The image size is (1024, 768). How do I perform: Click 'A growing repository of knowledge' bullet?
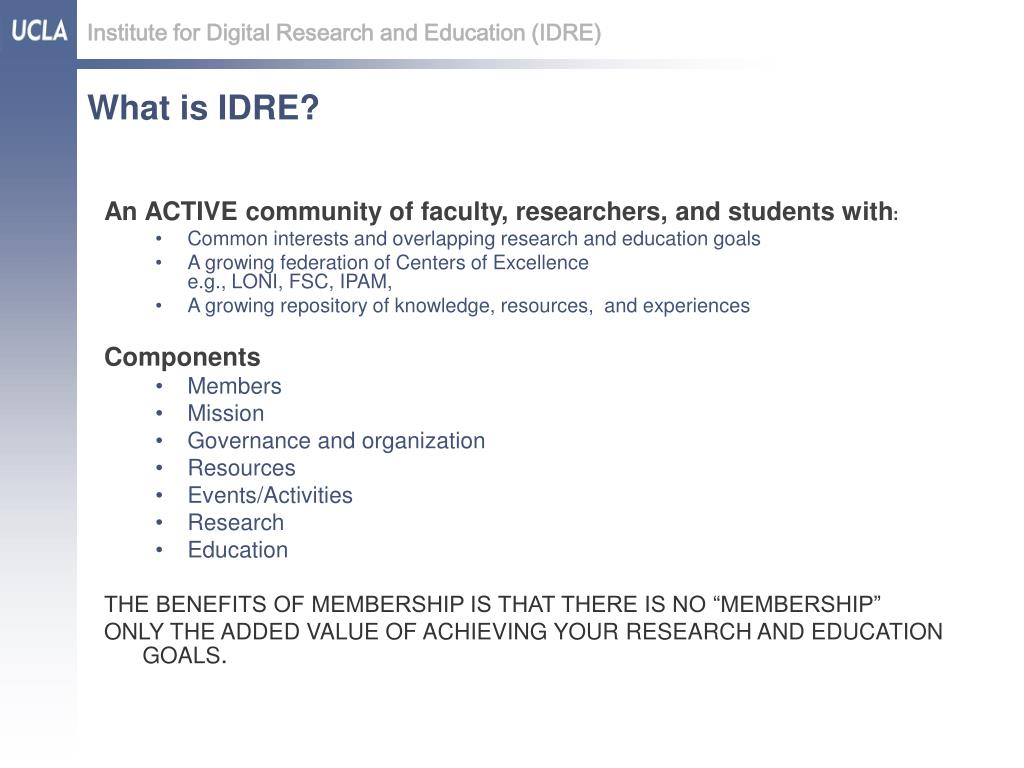468,306
